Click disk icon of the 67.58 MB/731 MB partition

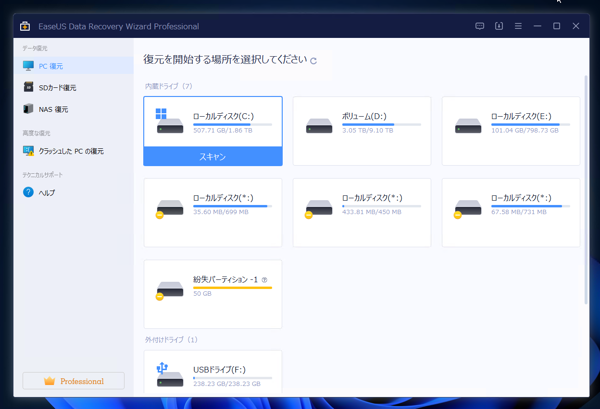tap(467, 209)
